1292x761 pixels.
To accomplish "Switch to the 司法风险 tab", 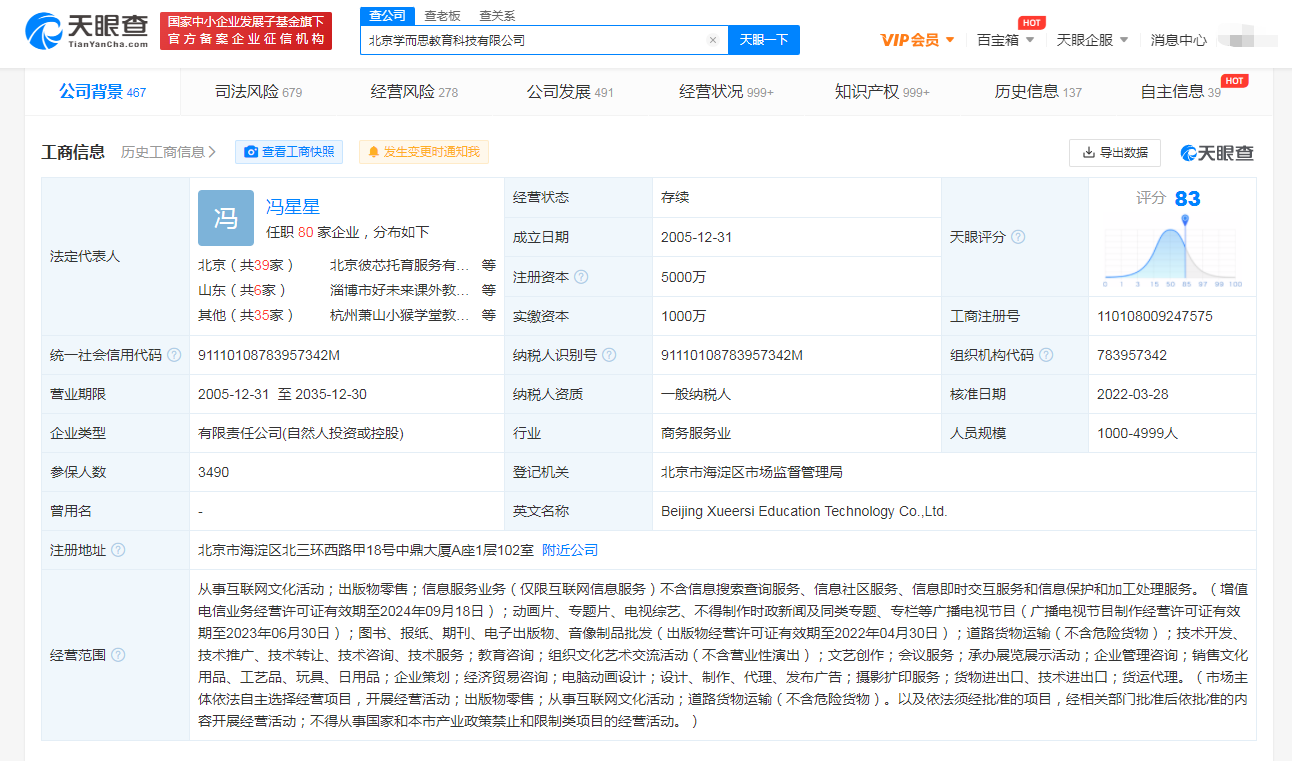I will point(258,91).
